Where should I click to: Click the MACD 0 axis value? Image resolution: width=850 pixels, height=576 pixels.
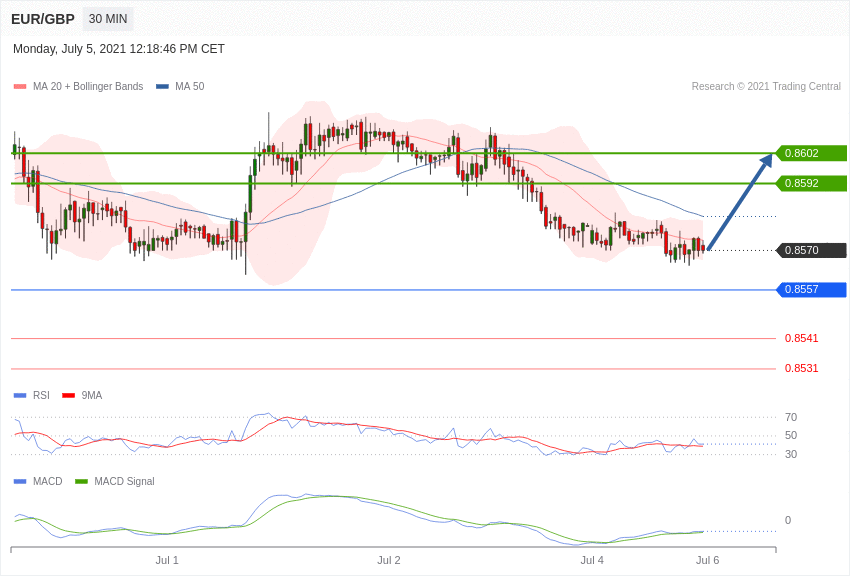tap(788, 520)
